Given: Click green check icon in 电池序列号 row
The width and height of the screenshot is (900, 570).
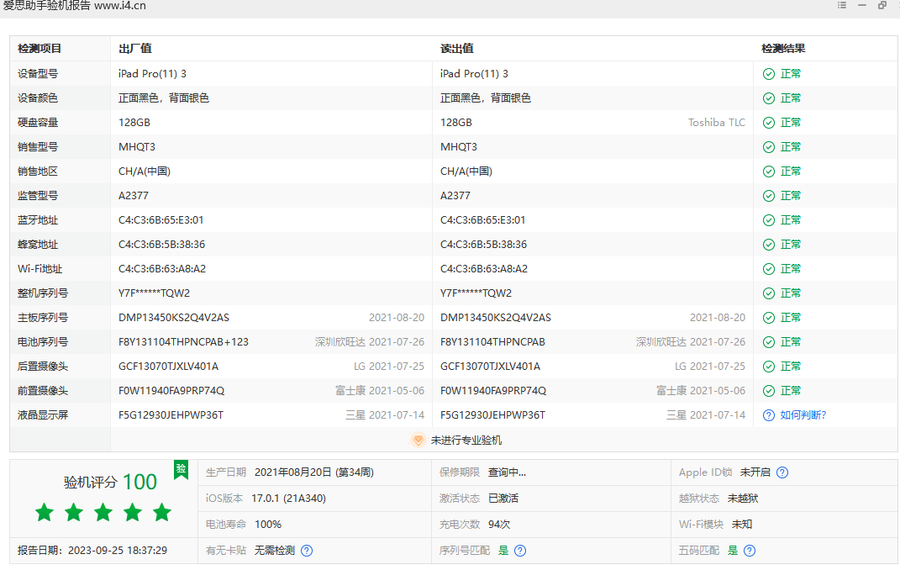Looking at the screenshot, I should pyautogui.click(x=768, y=342).
